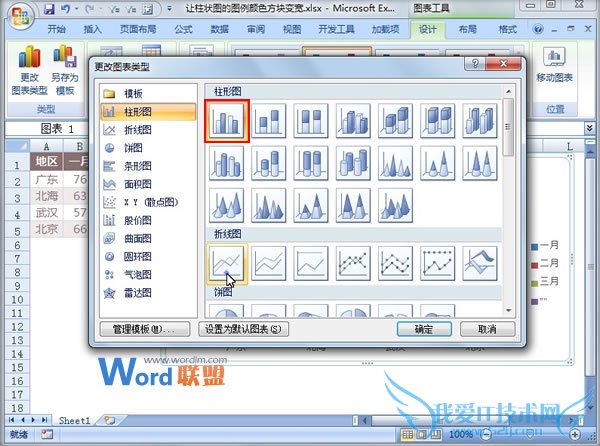
Task: Pick the 3-D pyramid chart
Action: tap(395, 205)
